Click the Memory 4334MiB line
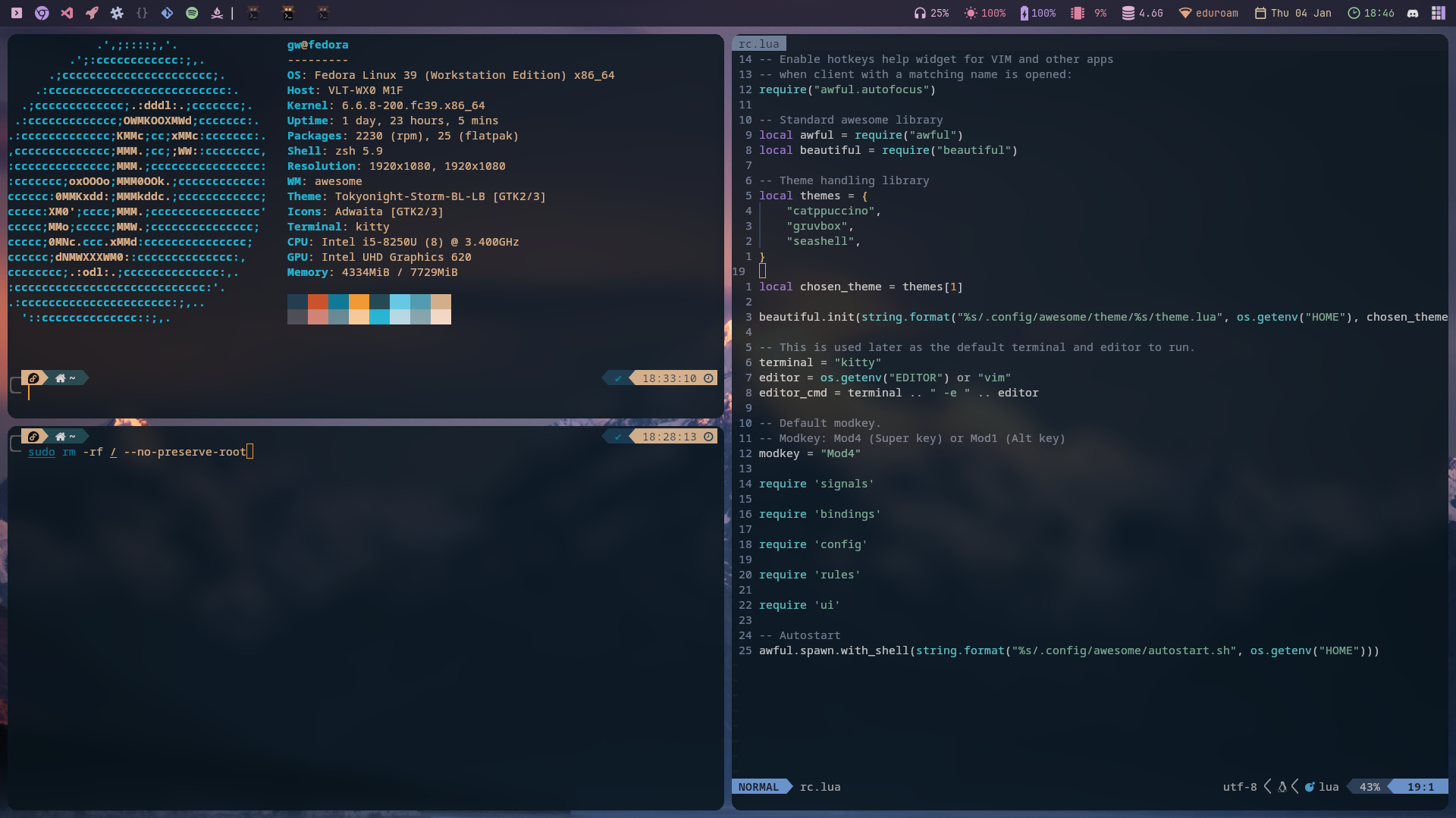 (x=372, y=272)
